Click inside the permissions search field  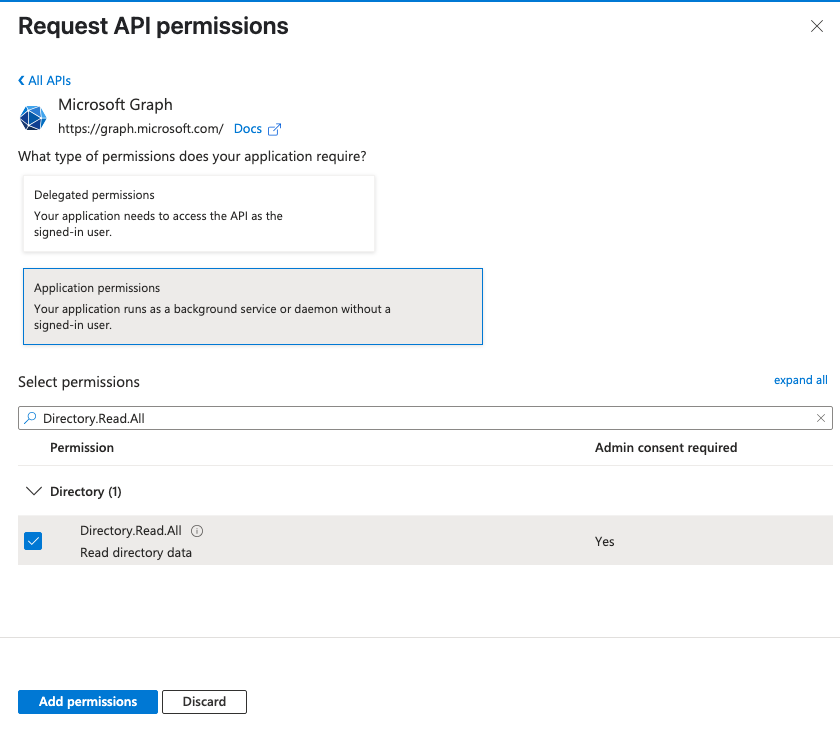300,418
